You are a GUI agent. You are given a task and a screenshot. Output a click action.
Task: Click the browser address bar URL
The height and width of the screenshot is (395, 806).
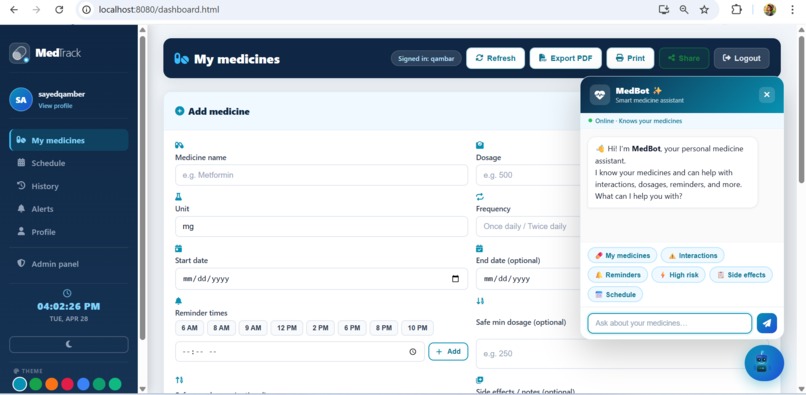[159, 9]
